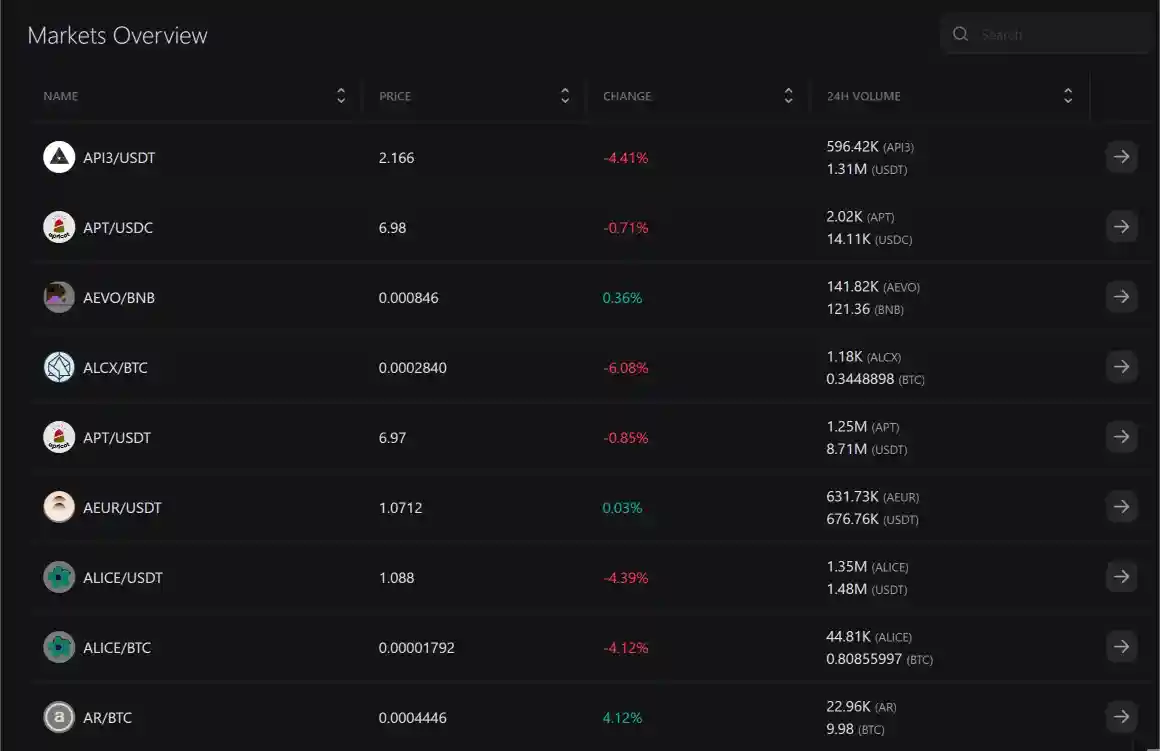Click the API3 coin logo icon

pyautogui.click(x=59, y=157)
